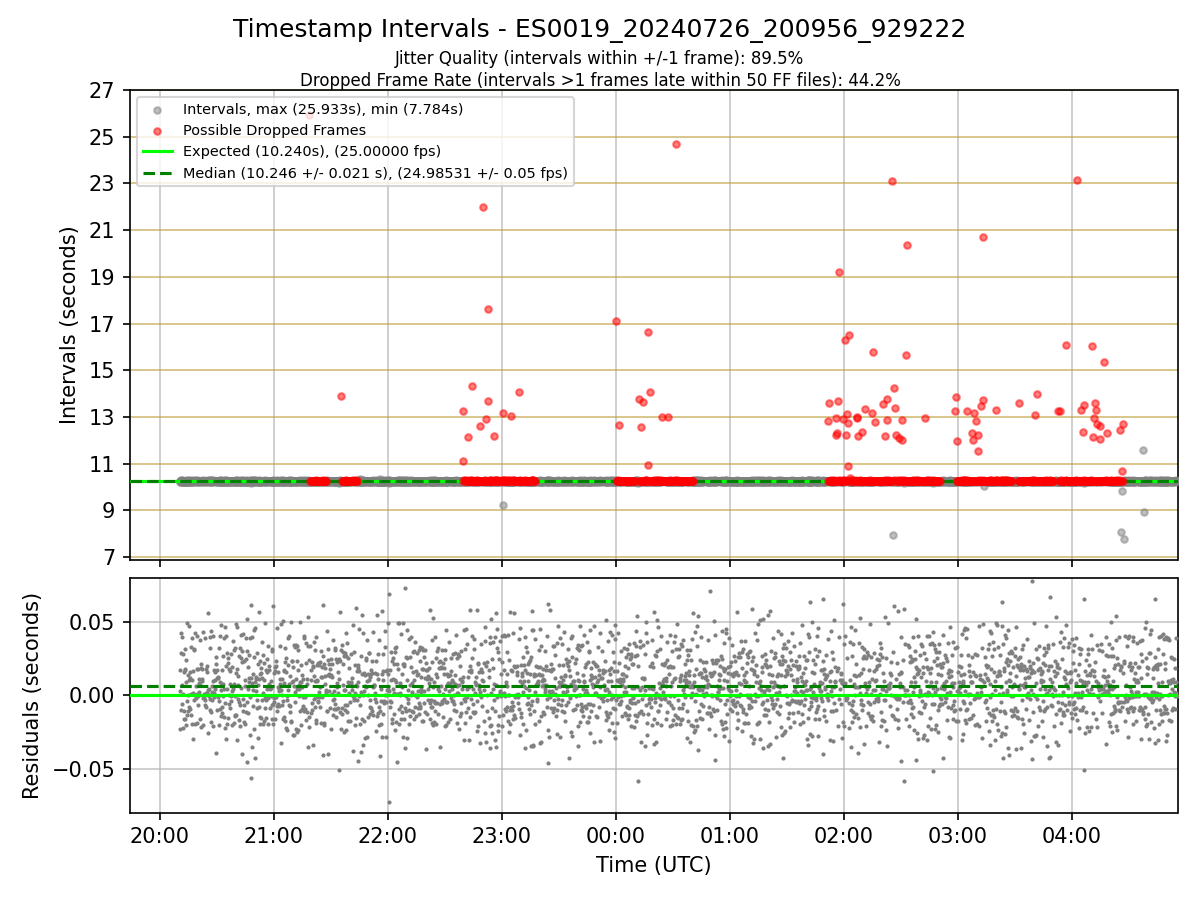Click the red marker in the legend
The image size is (1200, 900).
click(157, 131)
